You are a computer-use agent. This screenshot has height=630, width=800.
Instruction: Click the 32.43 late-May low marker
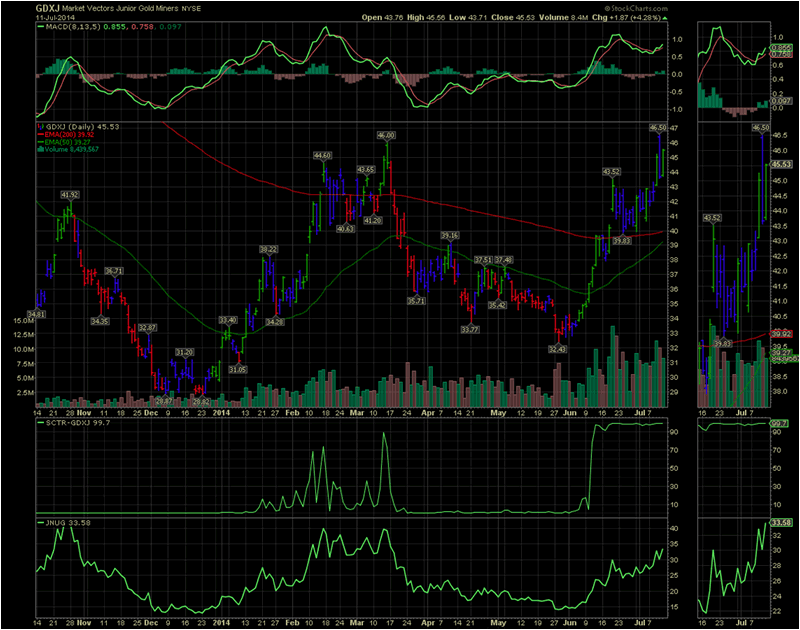click(557, 349)
